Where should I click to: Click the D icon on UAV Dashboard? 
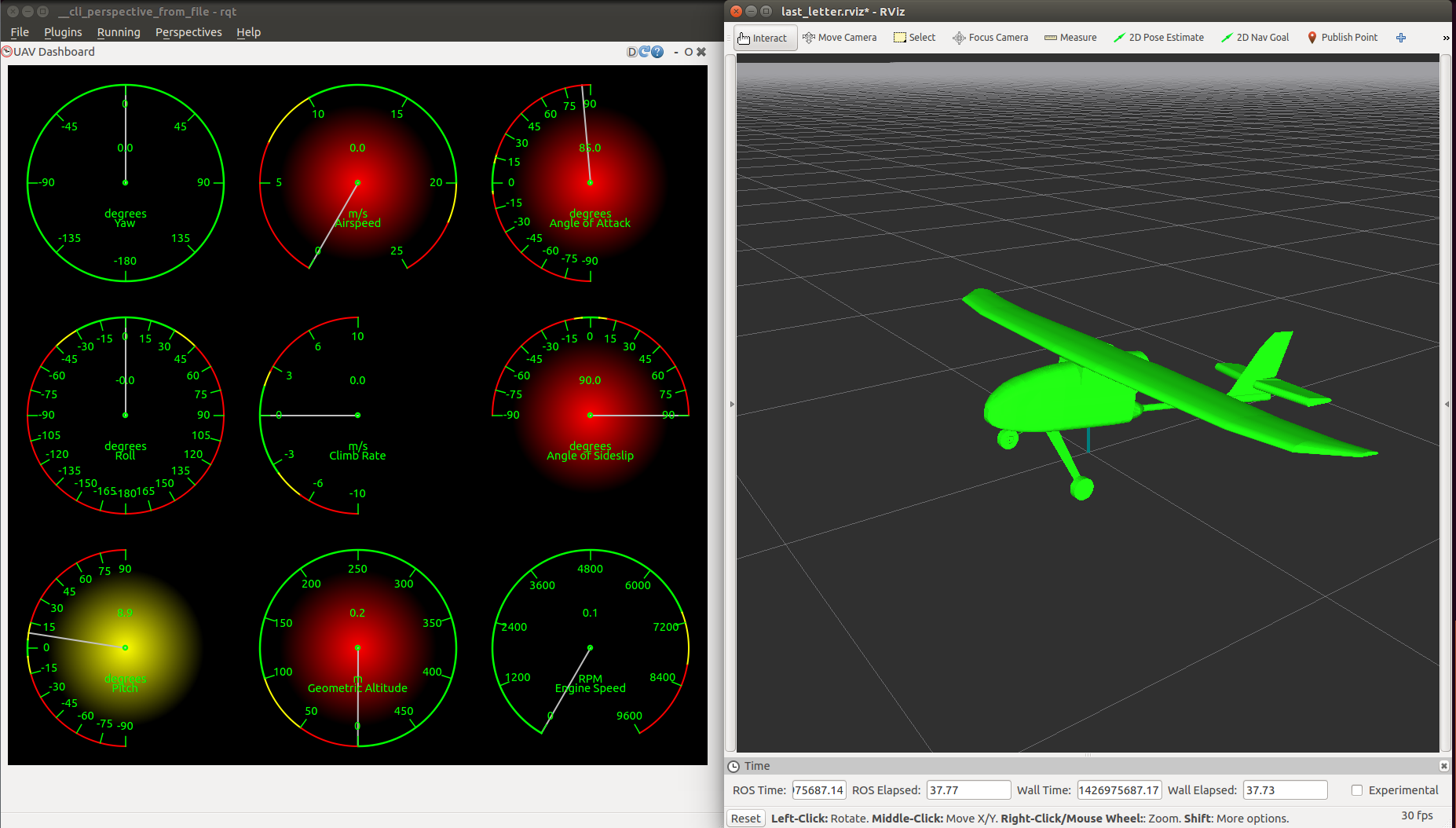[x=632, y=52]
